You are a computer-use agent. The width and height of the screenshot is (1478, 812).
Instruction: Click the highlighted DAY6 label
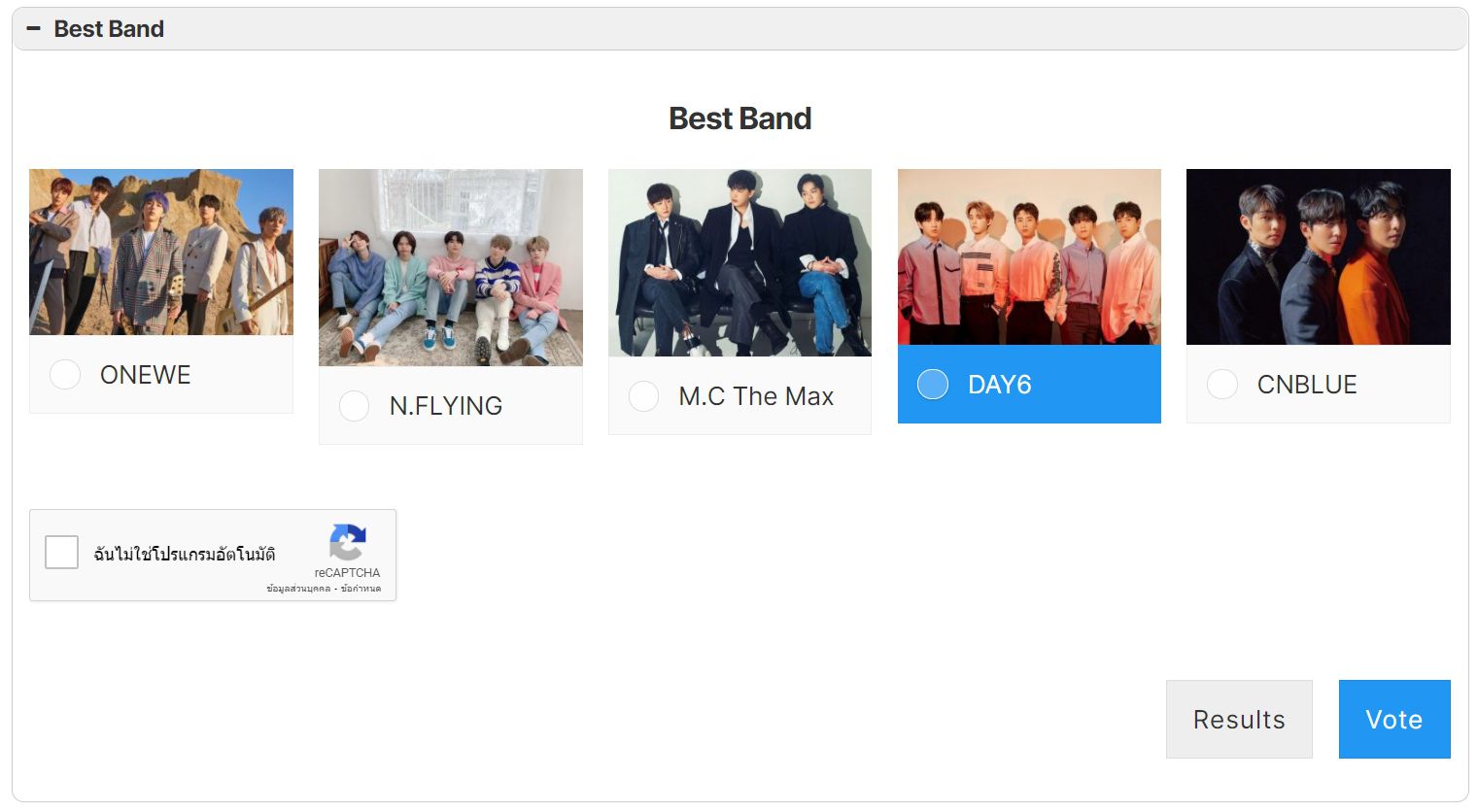pyautogui.click(x=1000, y=385)
